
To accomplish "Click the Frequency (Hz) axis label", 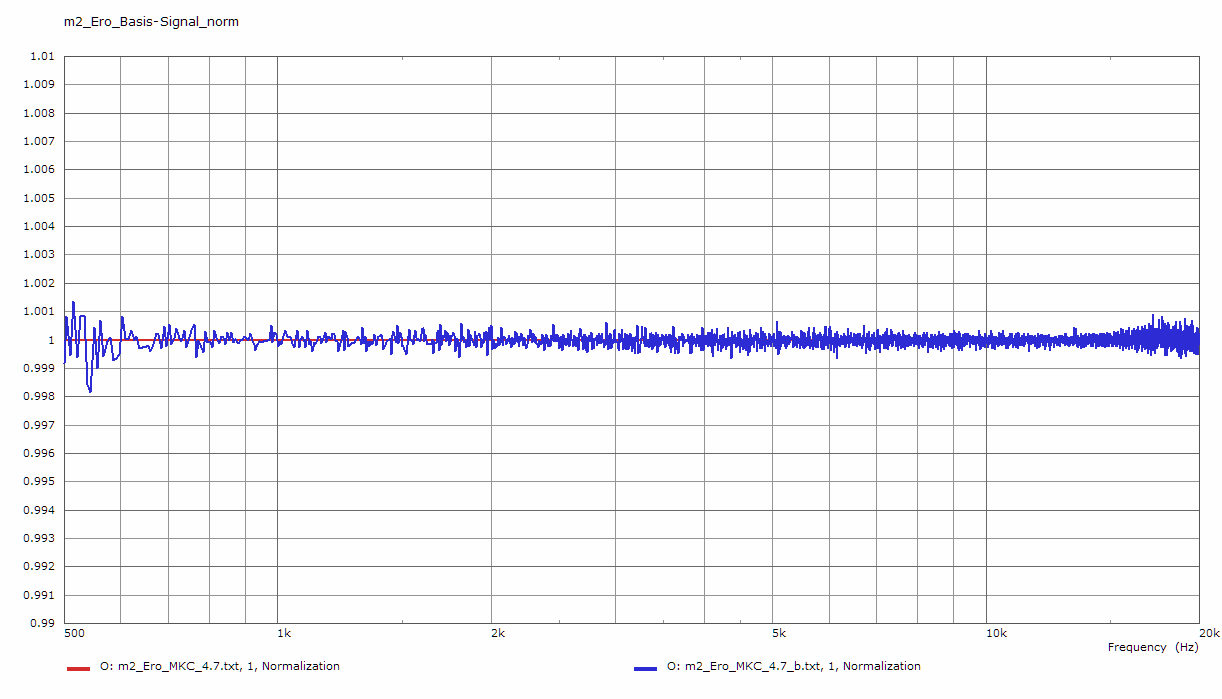I will pyautogui.click(x=1153, y=647).
